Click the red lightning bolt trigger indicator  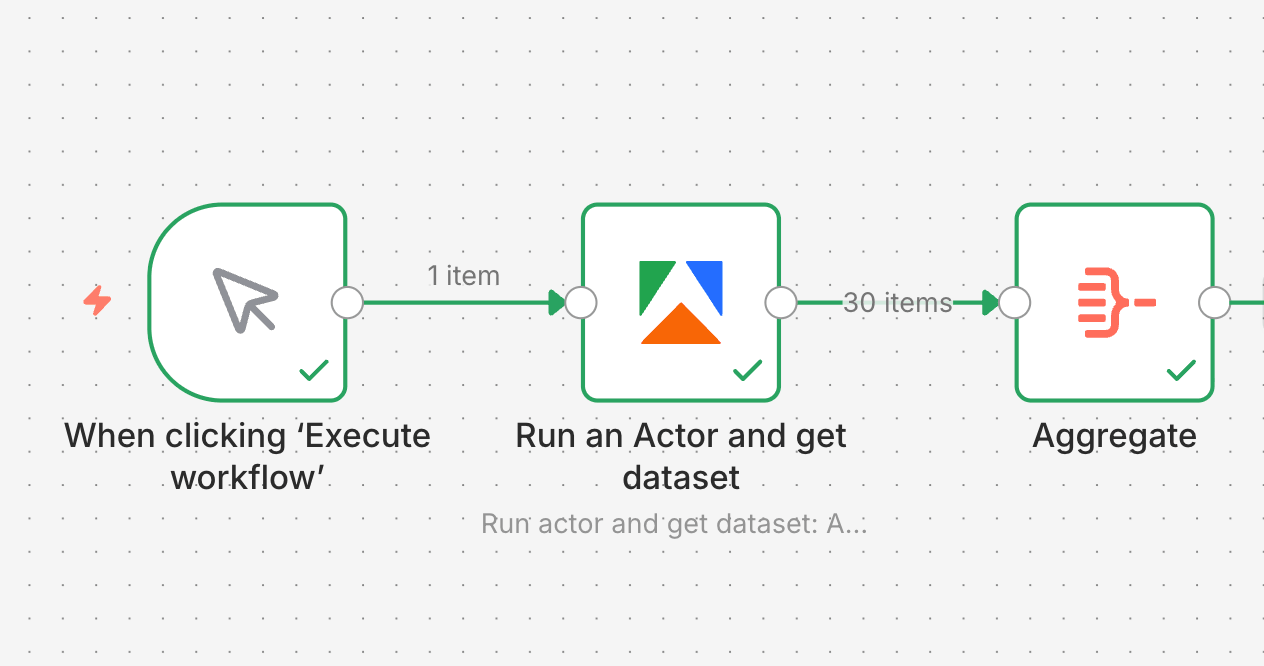click(x=96, y=302)
